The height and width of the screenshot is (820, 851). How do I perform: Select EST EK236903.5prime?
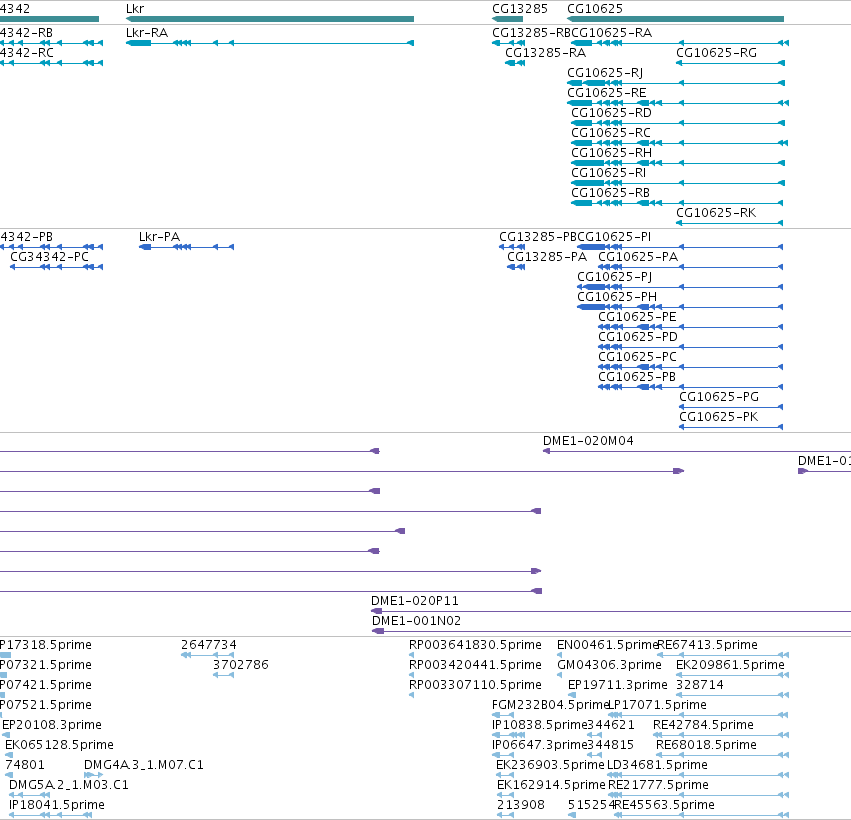[x=505, y=775]
